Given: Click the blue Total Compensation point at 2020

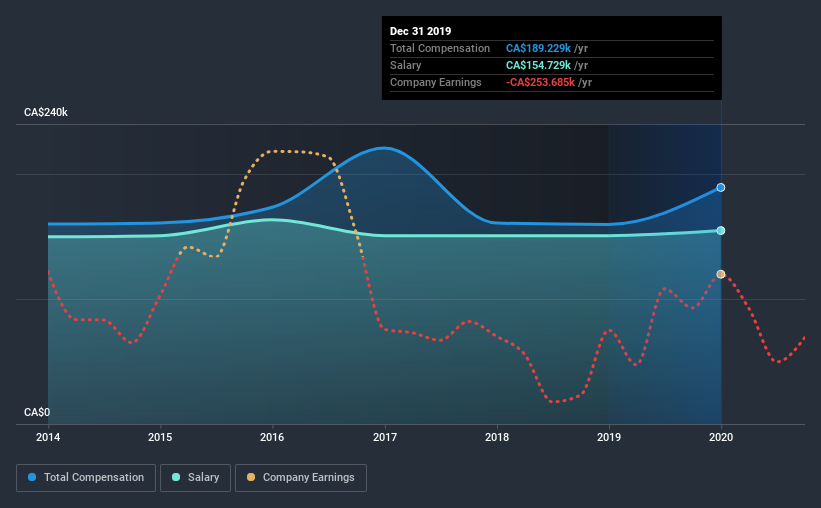Looking at the screenshot, I should 721,187.
